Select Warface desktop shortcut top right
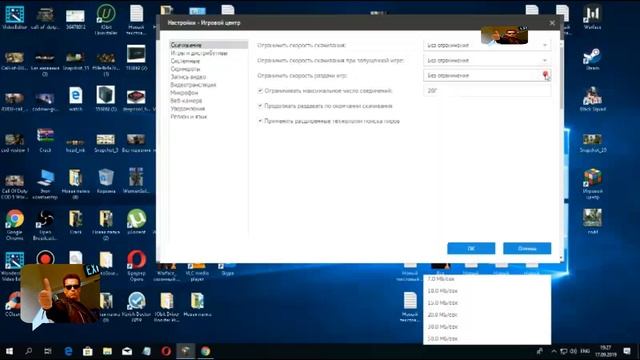640x360 pixels. point(592,18)
